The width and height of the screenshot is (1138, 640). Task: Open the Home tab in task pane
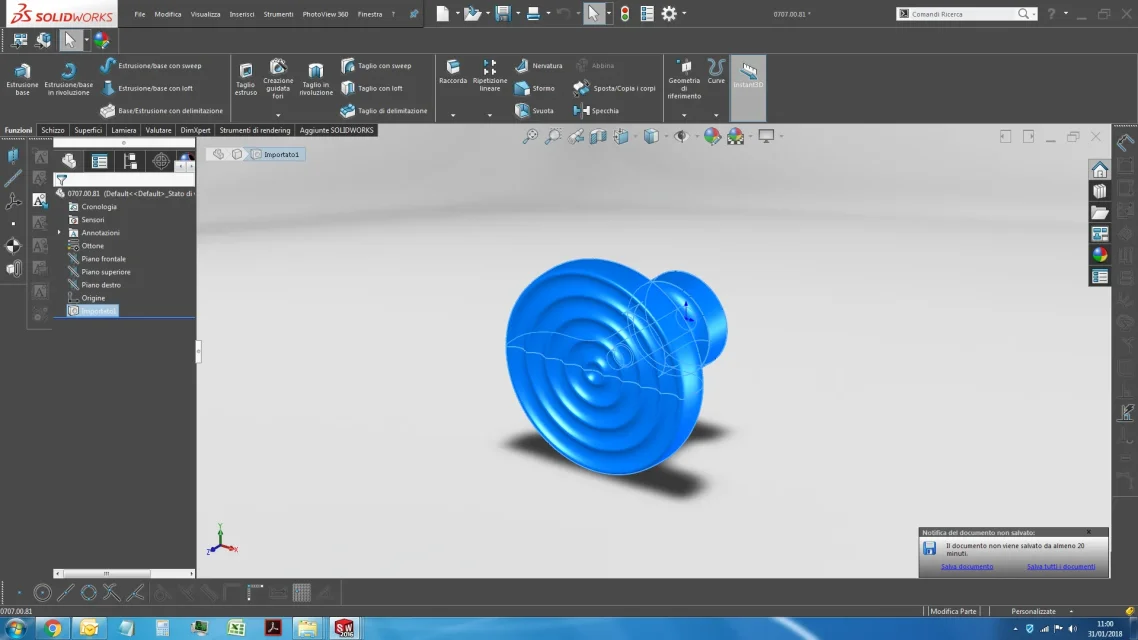tap(1100, 170)
